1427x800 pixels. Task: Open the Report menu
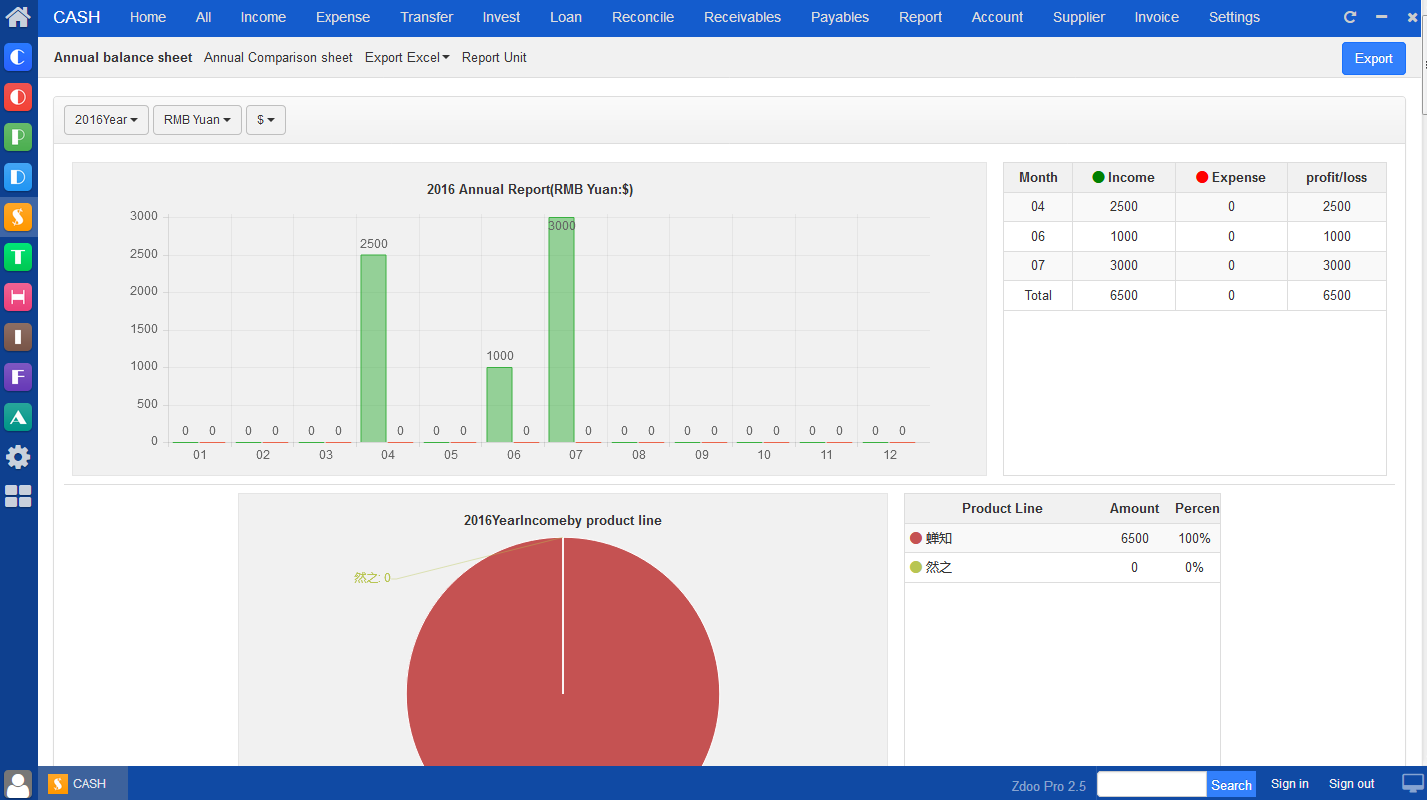click(921, 17)
